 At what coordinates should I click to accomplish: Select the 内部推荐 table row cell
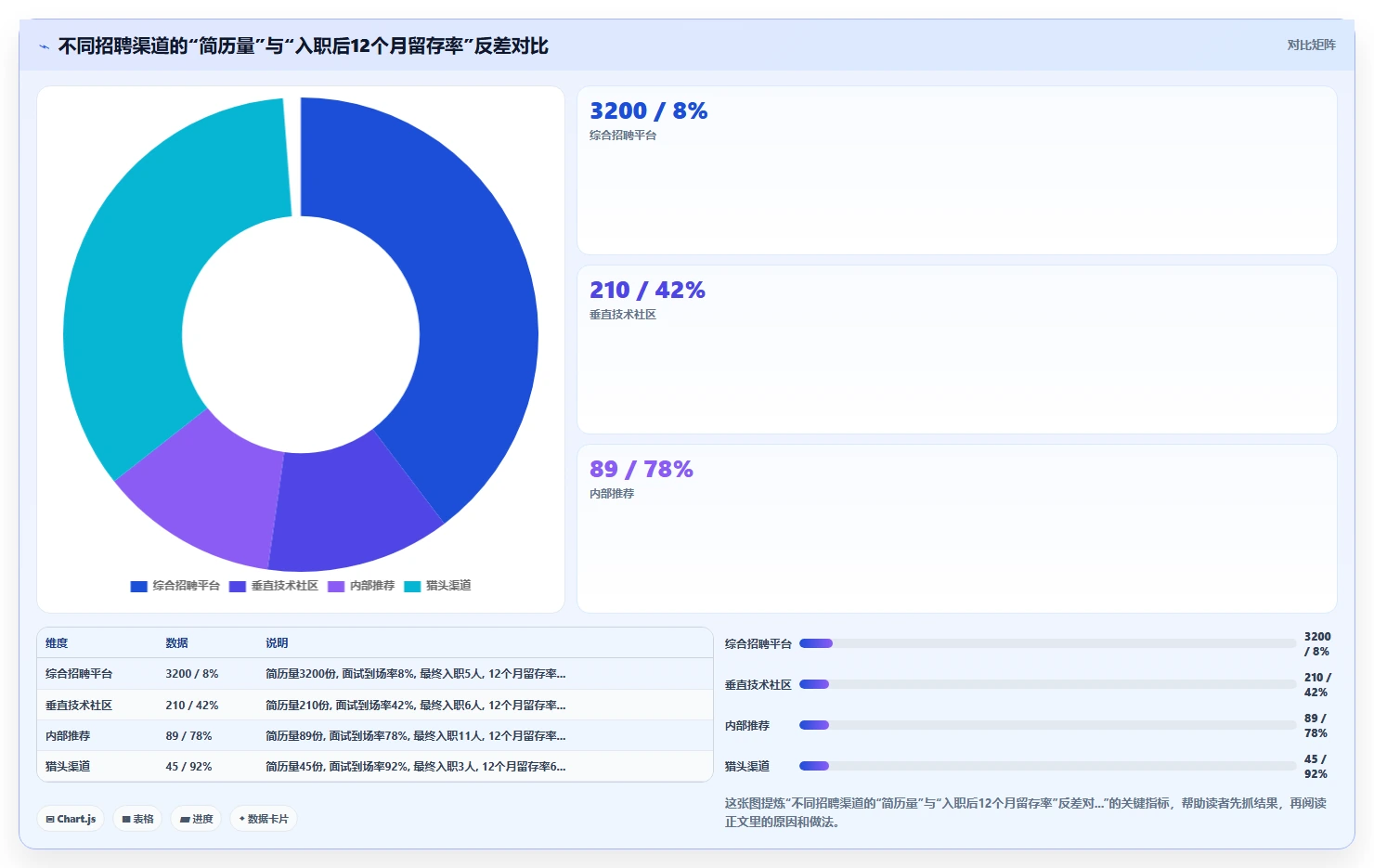pyautogui.click(x=68, y=736)
